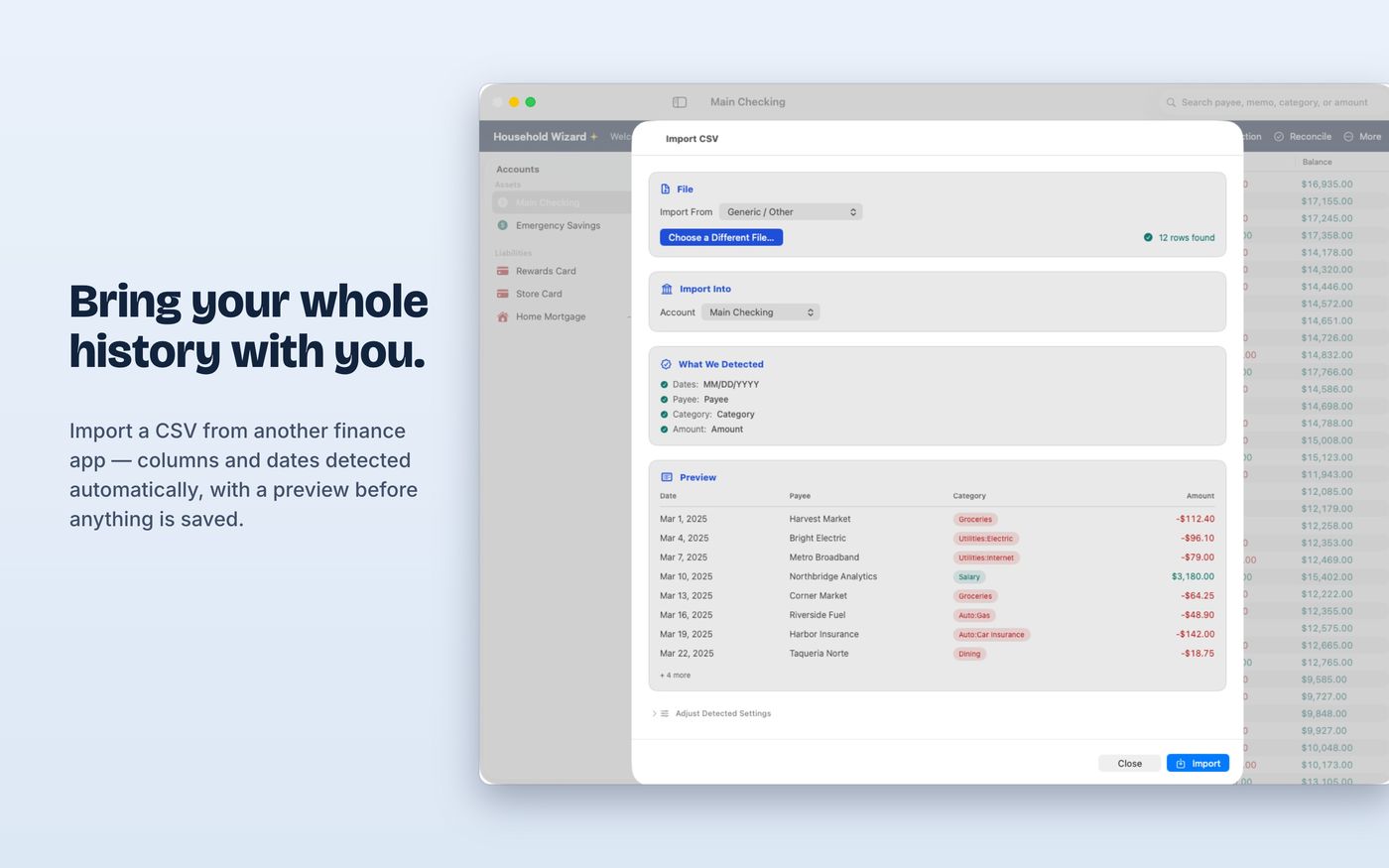
Task: Click the File section document icon
Action: (x=666, y=188)
